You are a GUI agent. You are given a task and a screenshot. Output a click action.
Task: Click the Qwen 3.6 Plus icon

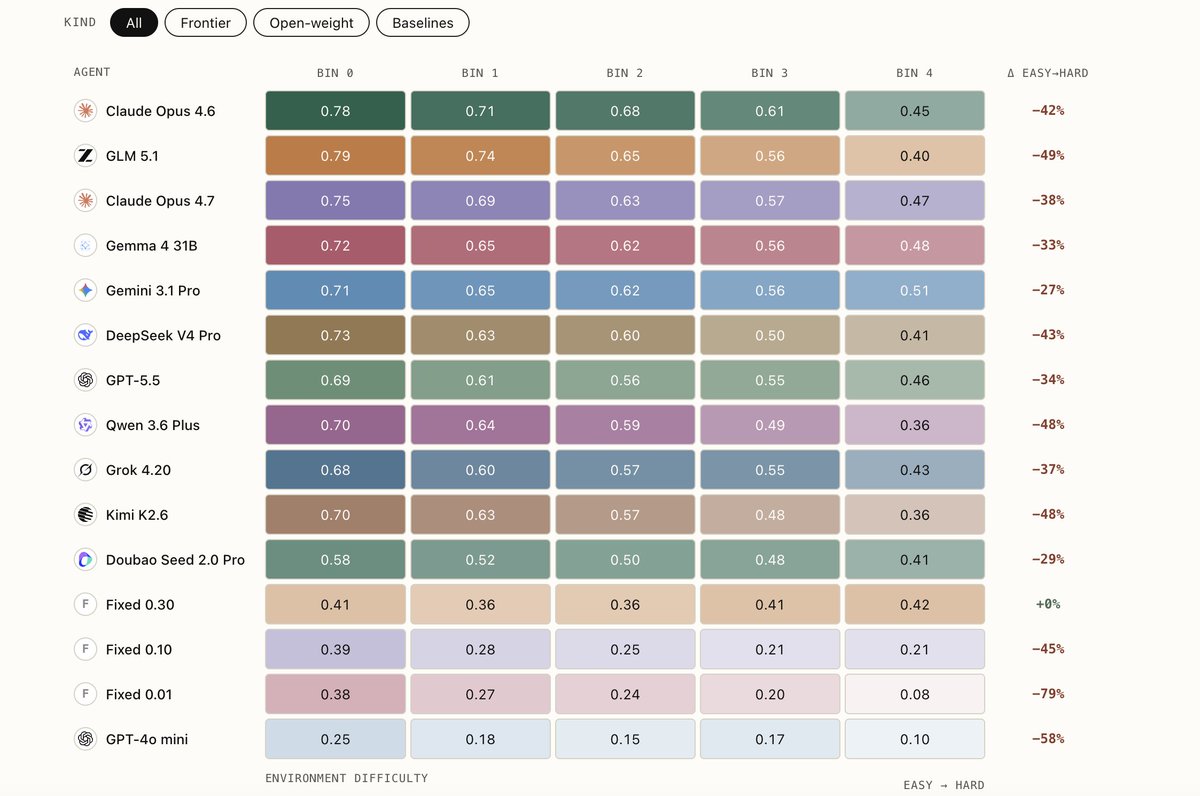click(85, 425)
